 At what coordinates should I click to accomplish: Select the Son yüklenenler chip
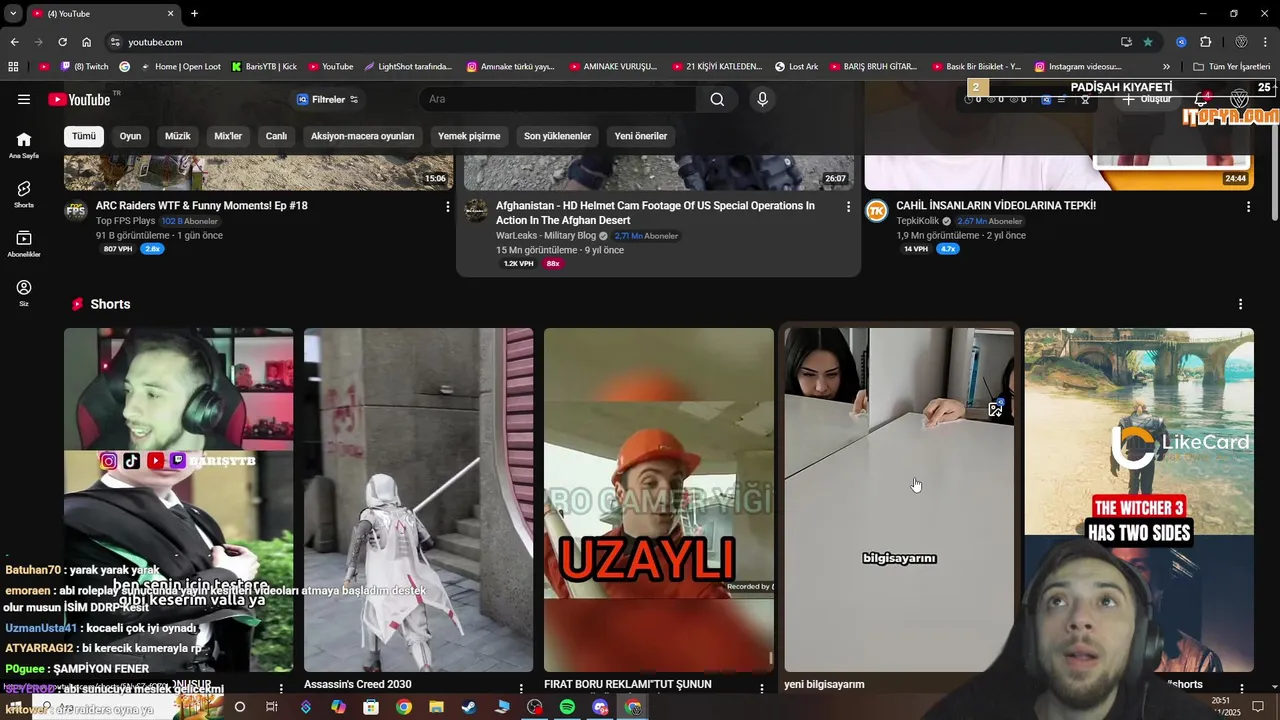(557, 136)
